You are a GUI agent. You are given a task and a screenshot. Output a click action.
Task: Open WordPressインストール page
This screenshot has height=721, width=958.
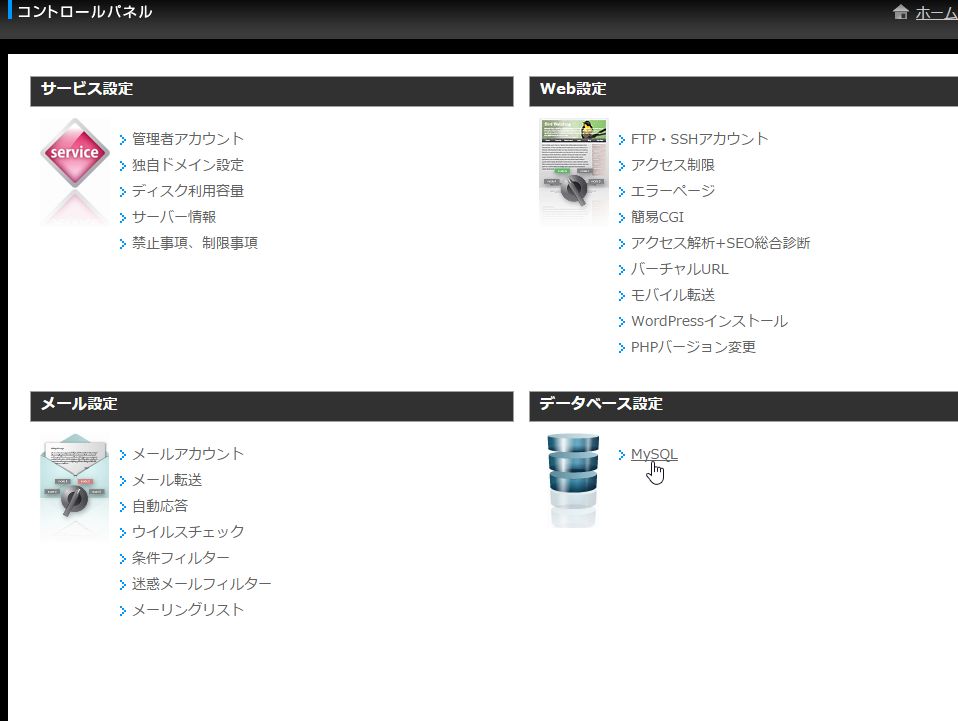709,321
